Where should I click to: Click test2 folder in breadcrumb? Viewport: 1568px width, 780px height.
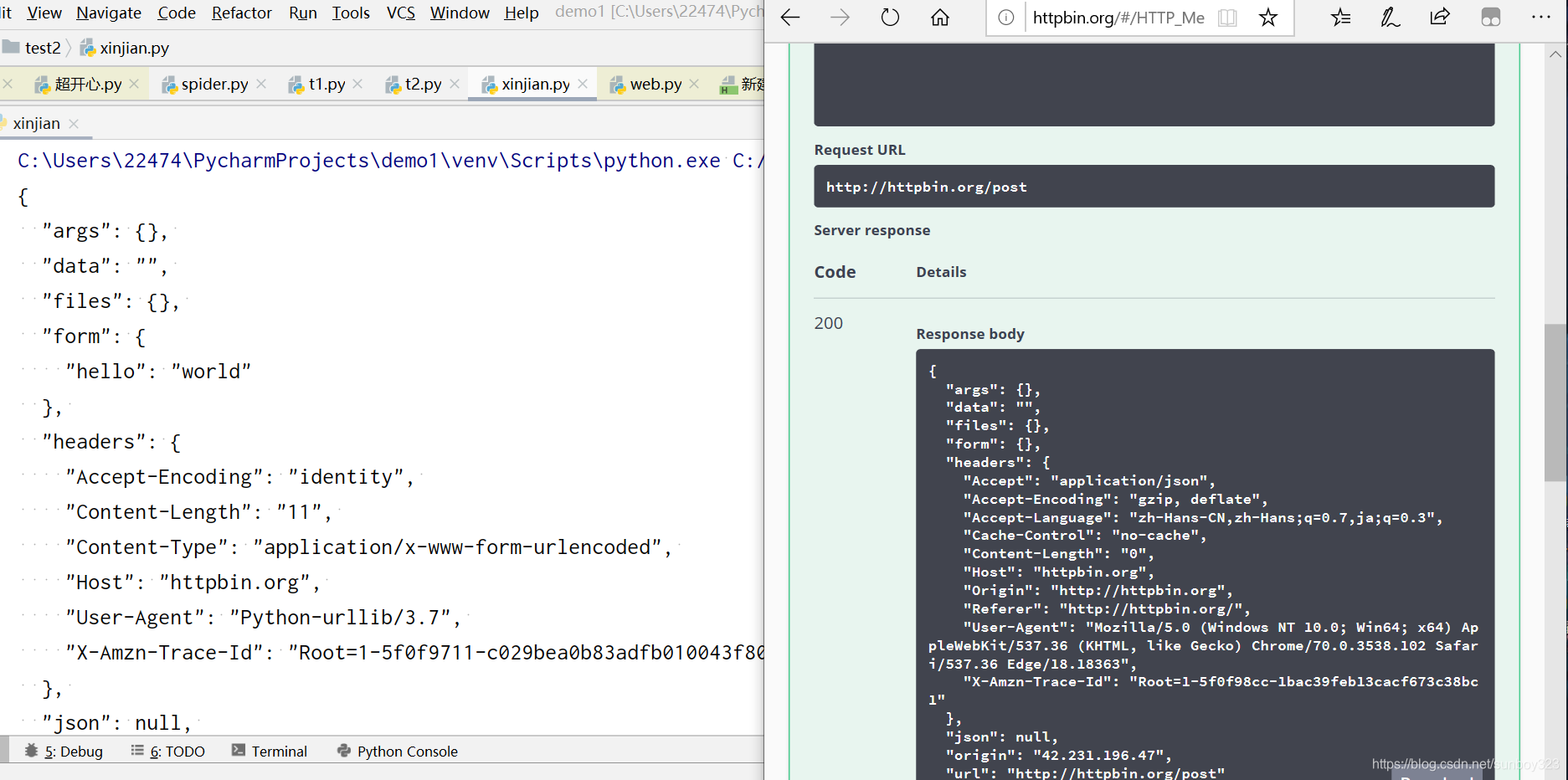coord(33,48)
